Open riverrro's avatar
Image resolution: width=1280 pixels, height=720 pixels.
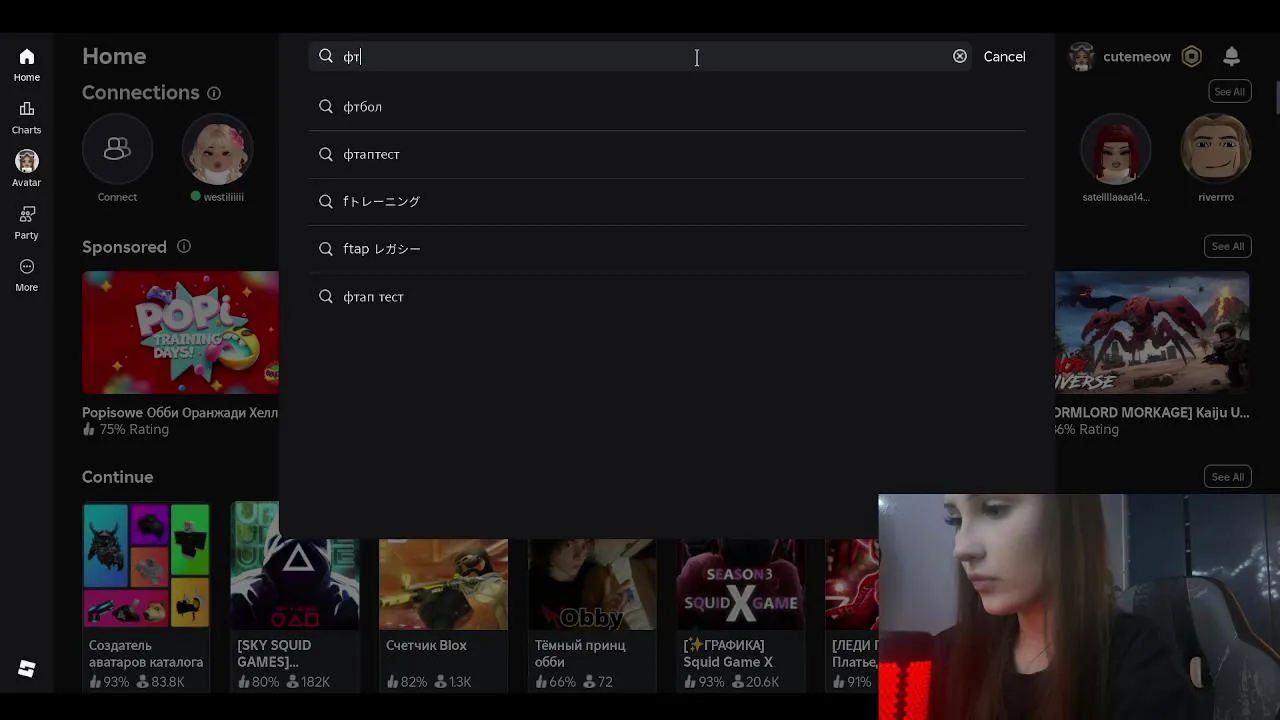pos(1216,149)
